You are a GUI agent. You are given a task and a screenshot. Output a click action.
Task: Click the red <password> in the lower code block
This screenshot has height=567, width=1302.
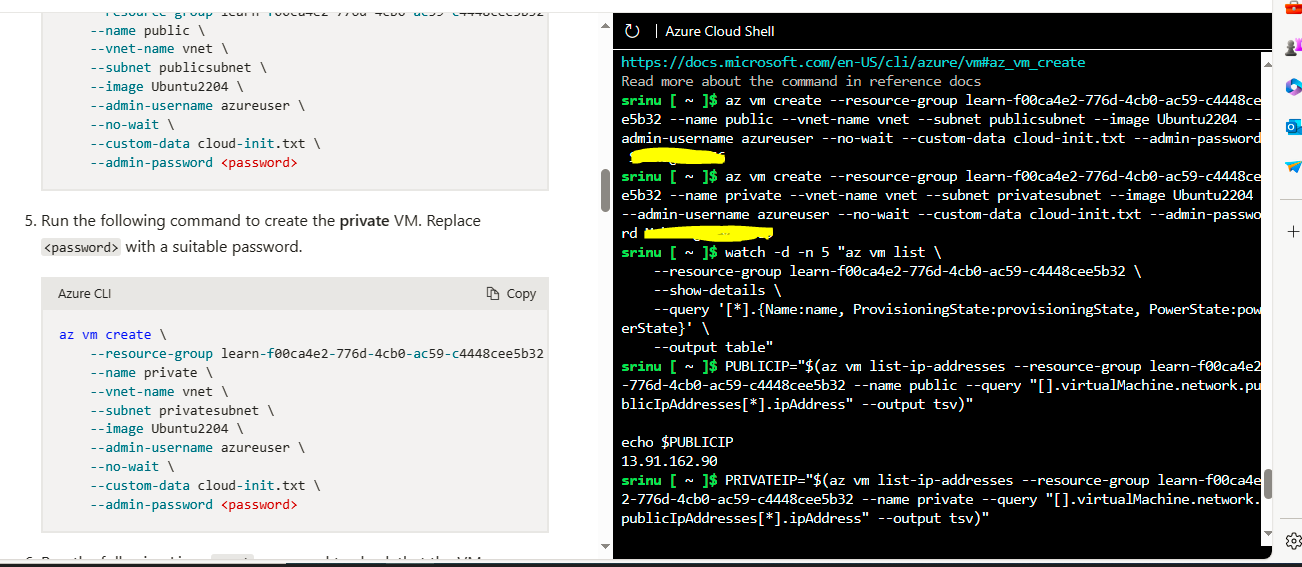click(x=259, y=505)
